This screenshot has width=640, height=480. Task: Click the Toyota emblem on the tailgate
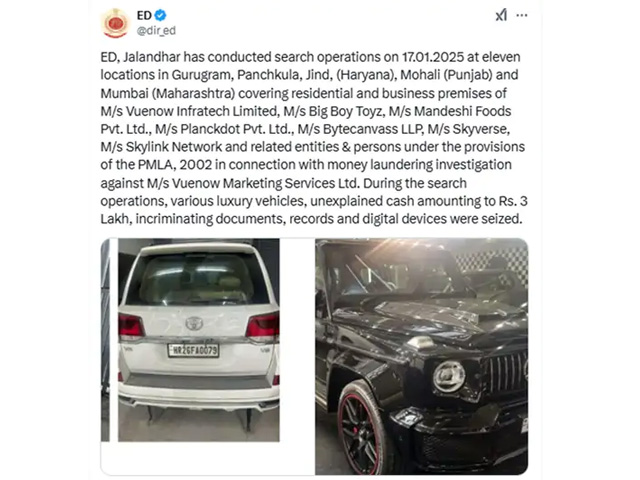194,324
